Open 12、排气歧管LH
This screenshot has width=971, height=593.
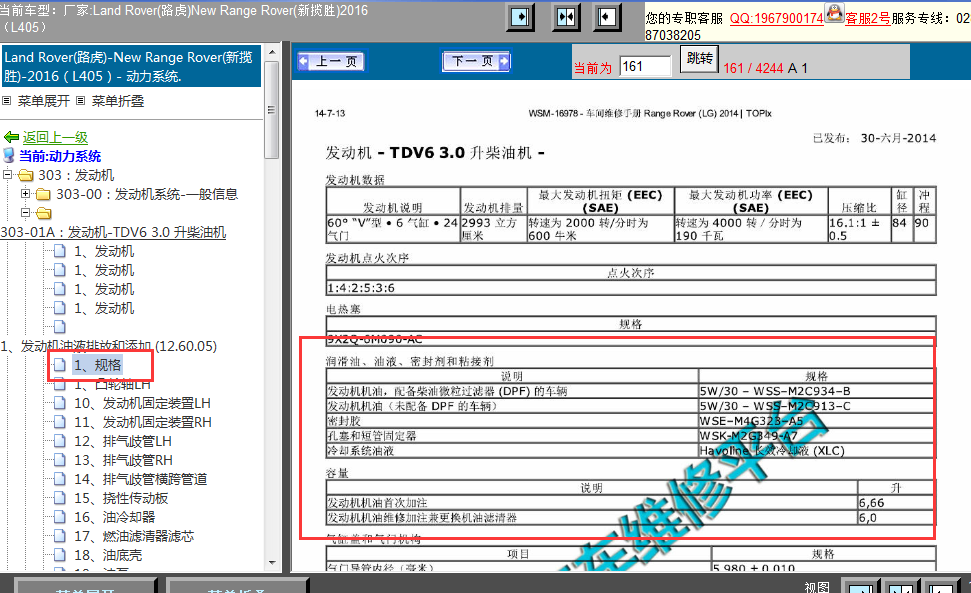point(123,441)
